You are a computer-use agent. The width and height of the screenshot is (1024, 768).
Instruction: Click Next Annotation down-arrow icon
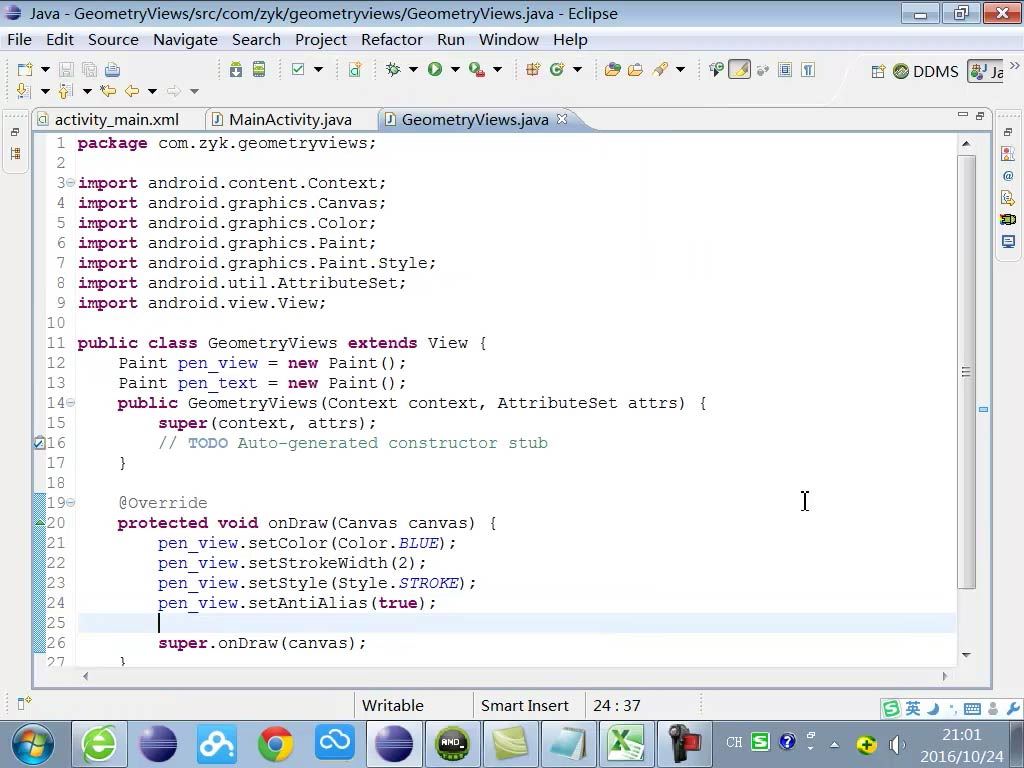click(23, 91)
